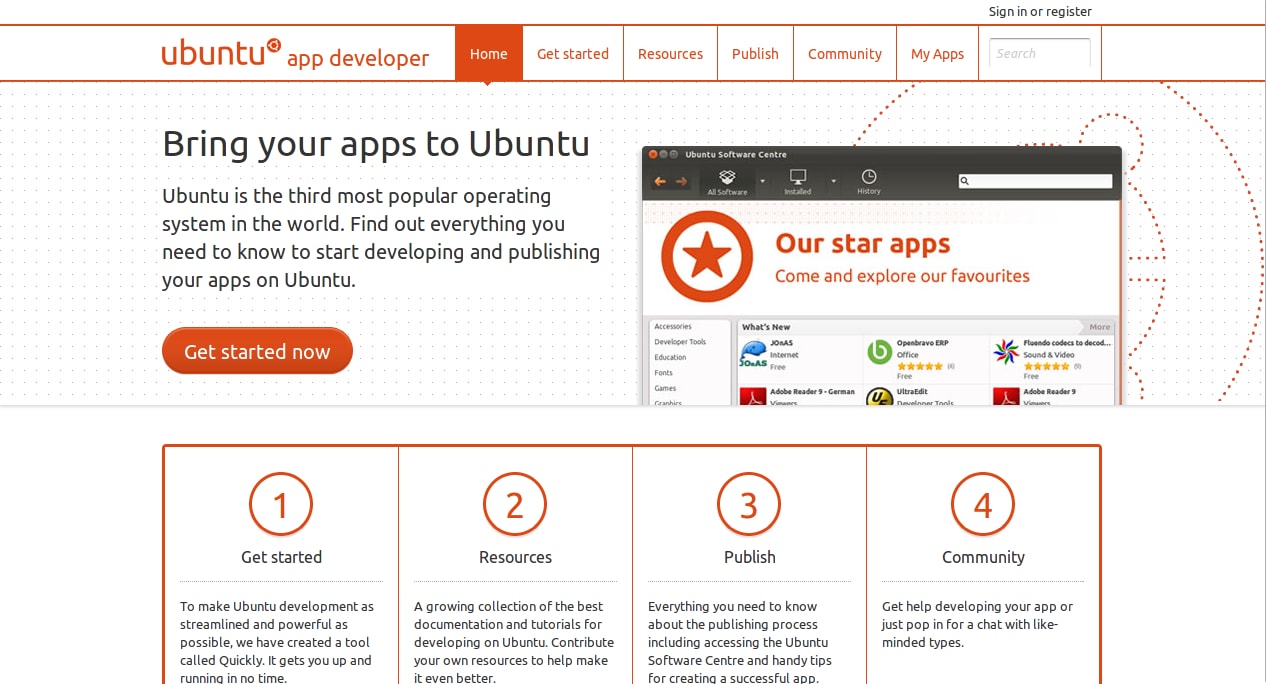Click the numbered circle 3 above Publish
Screen dimensions: 1266x684
click(x=749, y=504)
